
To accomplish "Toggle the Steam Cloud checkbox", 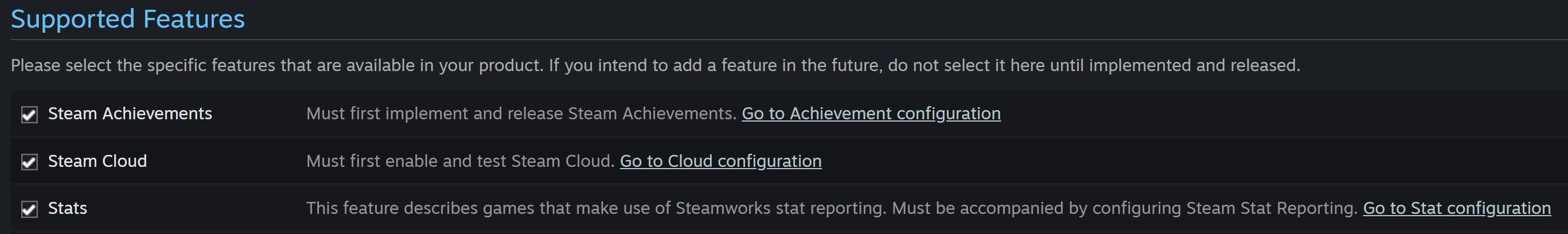I will coord(29,162).
